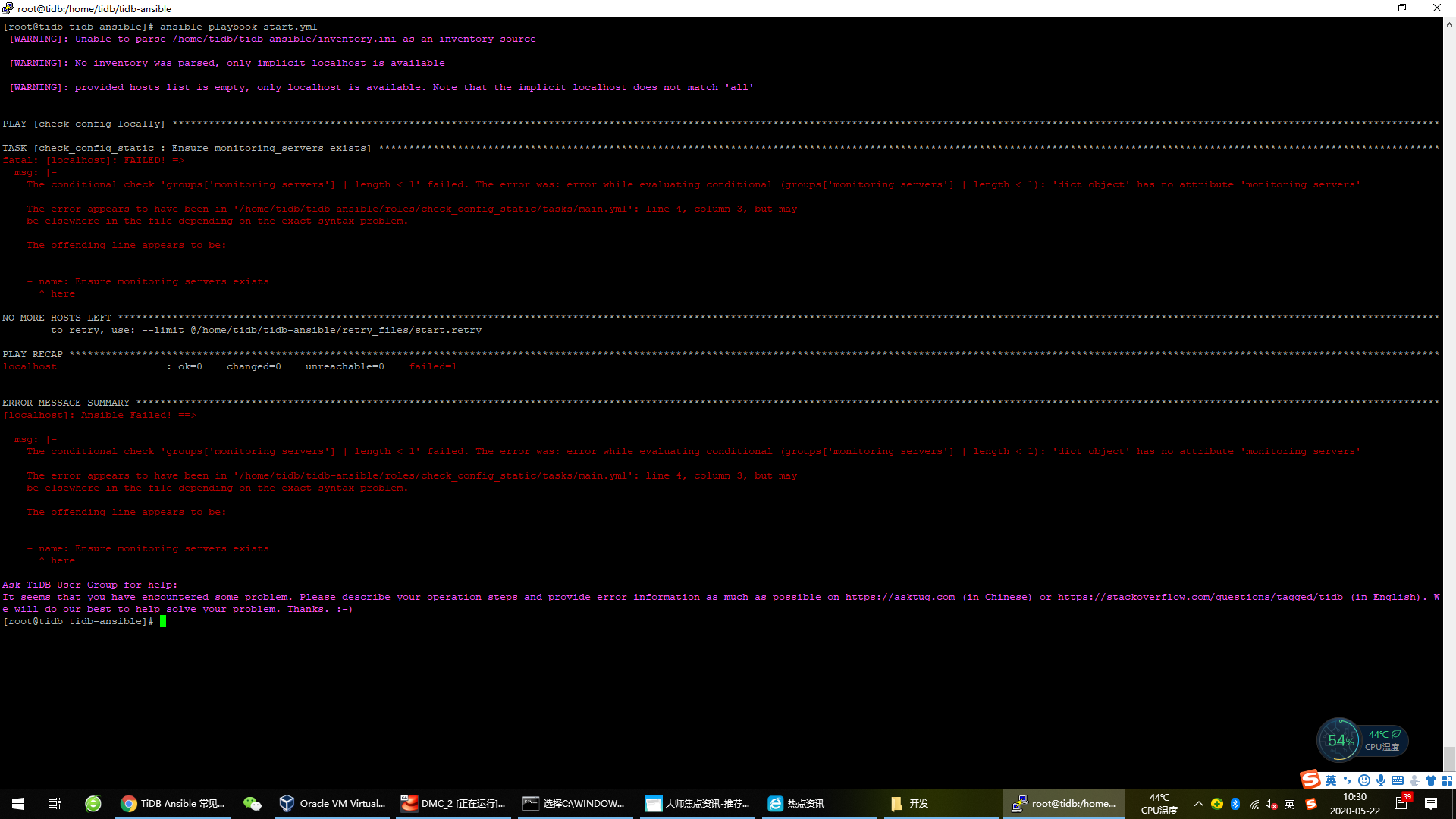Open the Sogou emoji smiley icon
1456x819 pixels.
coord(1364,780)
